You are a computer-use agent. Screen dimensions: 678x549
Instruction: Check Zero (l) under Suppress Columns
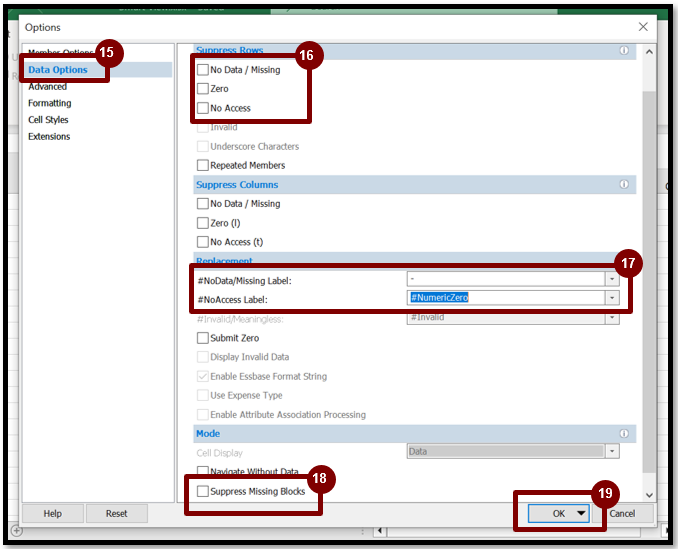pyautogui.click(x=202, y=223)
